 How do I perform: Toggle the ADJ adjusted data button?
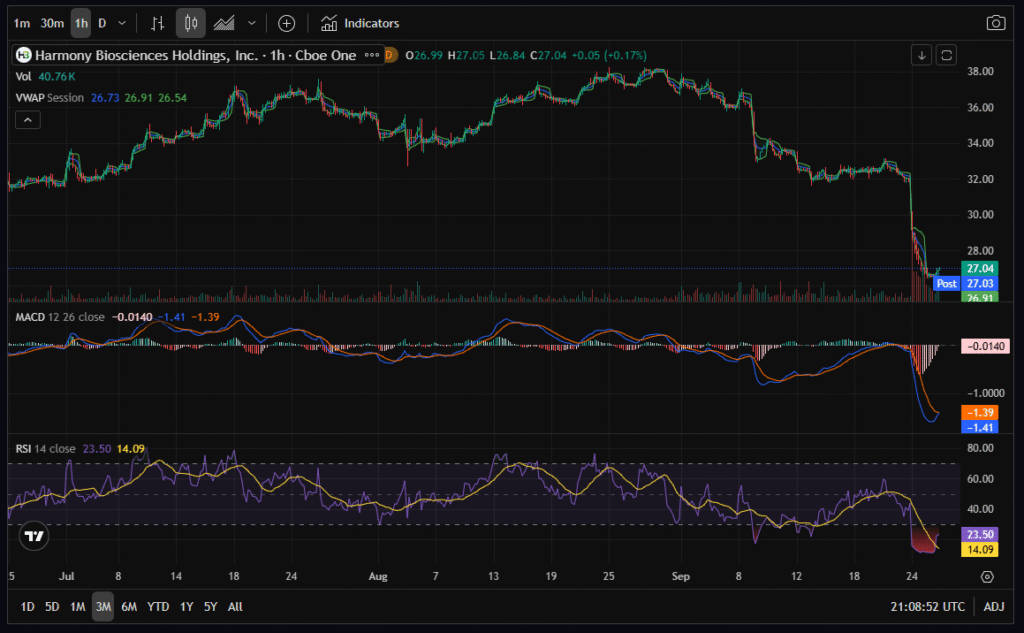[x=993, y=607]
